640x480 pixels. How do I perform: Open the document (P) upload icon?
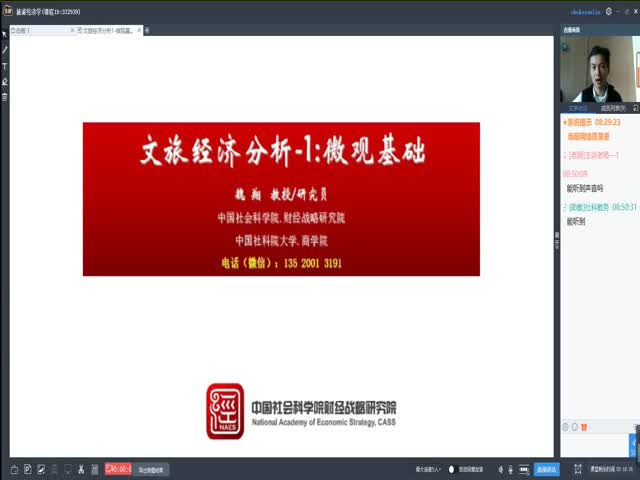click(x=28, y=469)
